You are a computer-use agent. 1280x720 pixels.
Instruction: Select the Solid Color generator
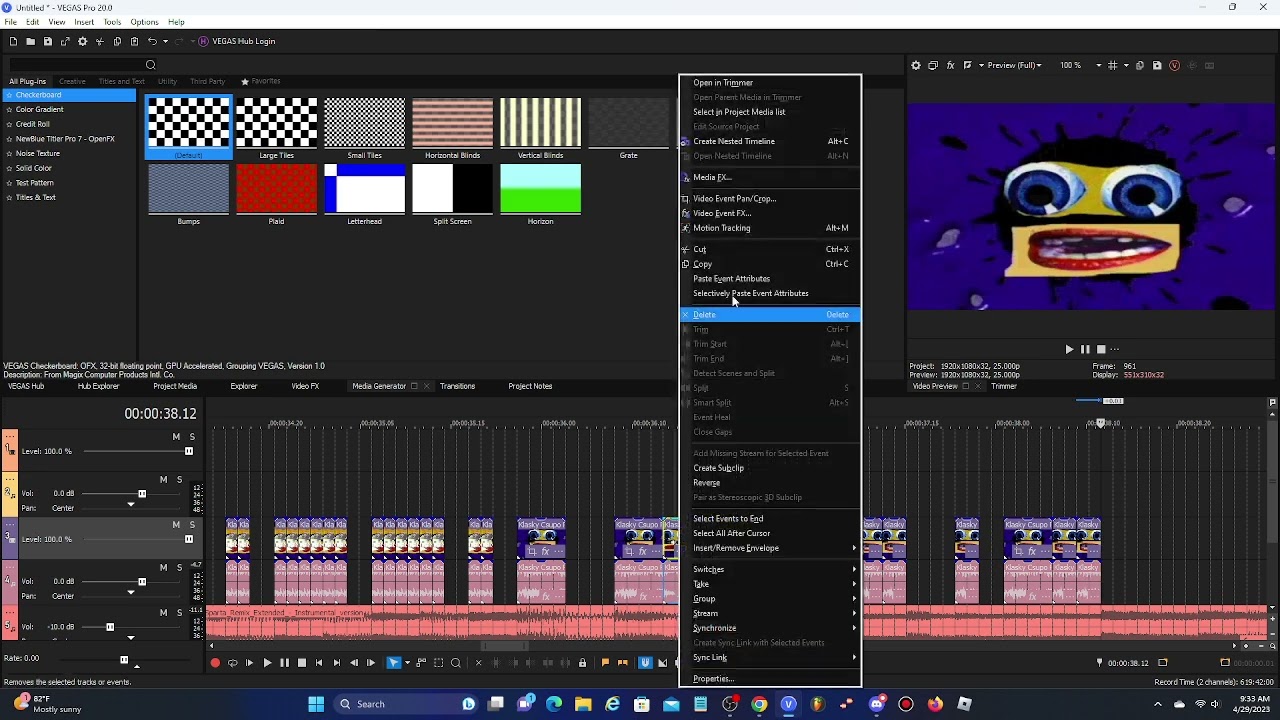[x=34, y=168]
